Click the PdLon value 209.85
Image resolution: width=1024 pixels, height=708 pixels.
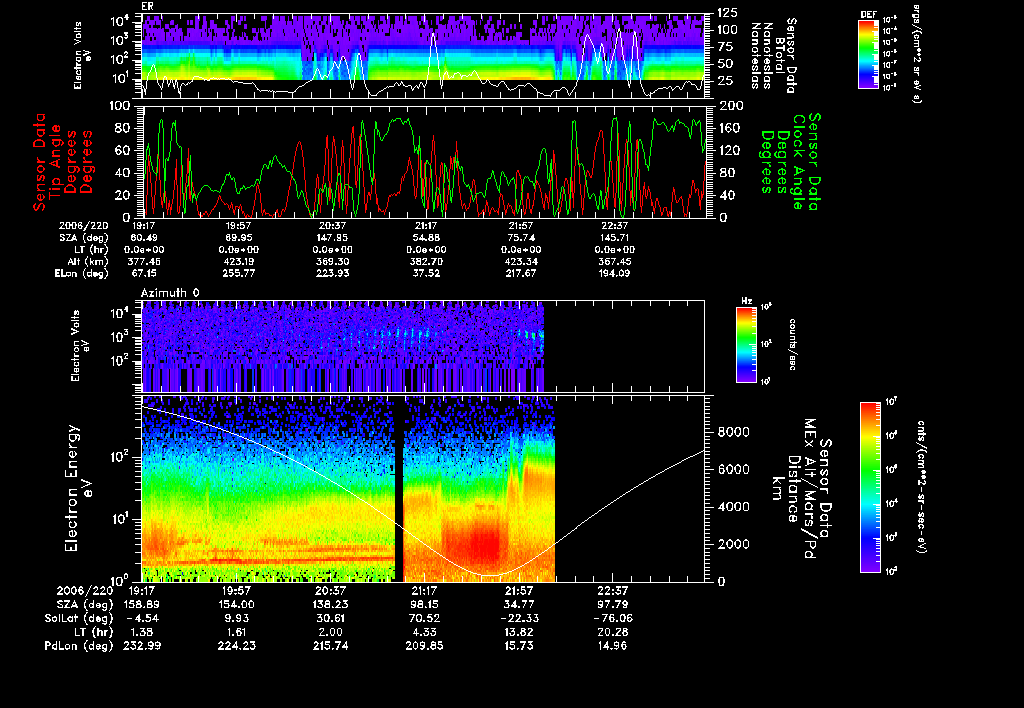point(424,646)
